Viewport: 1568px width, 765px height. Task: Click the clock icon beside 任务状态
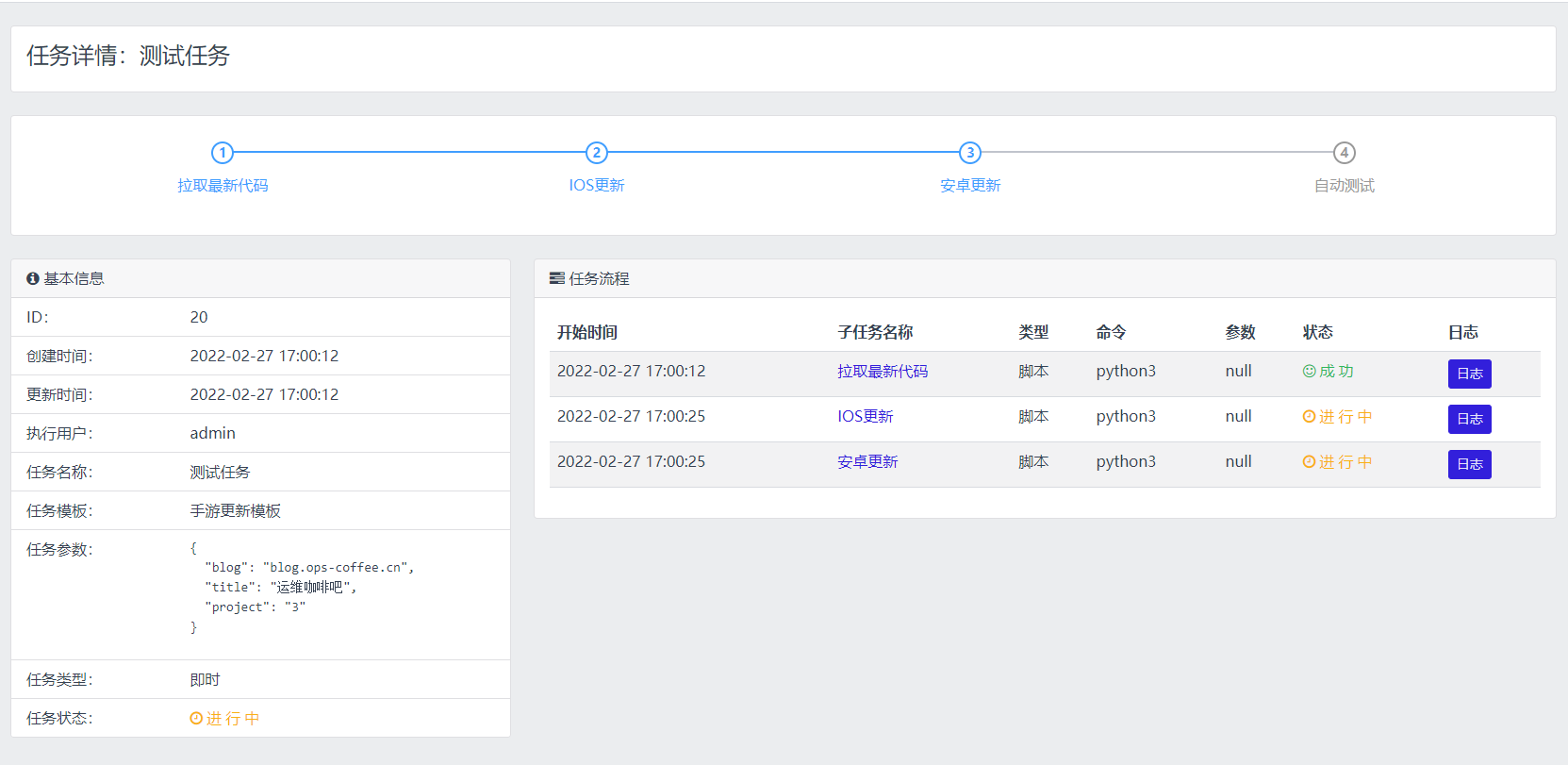click(x=196, y=719)
